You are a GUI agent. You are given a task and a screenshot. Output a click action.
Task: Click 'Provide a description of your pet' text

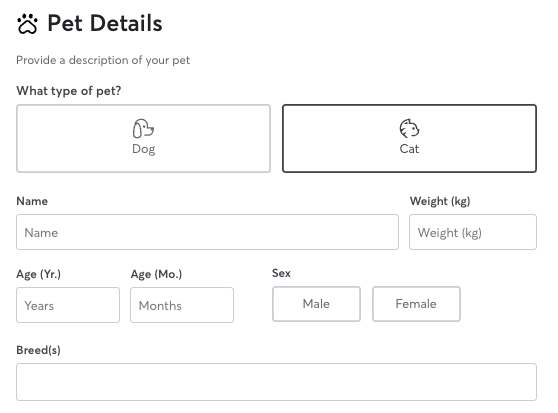point(103,60)
